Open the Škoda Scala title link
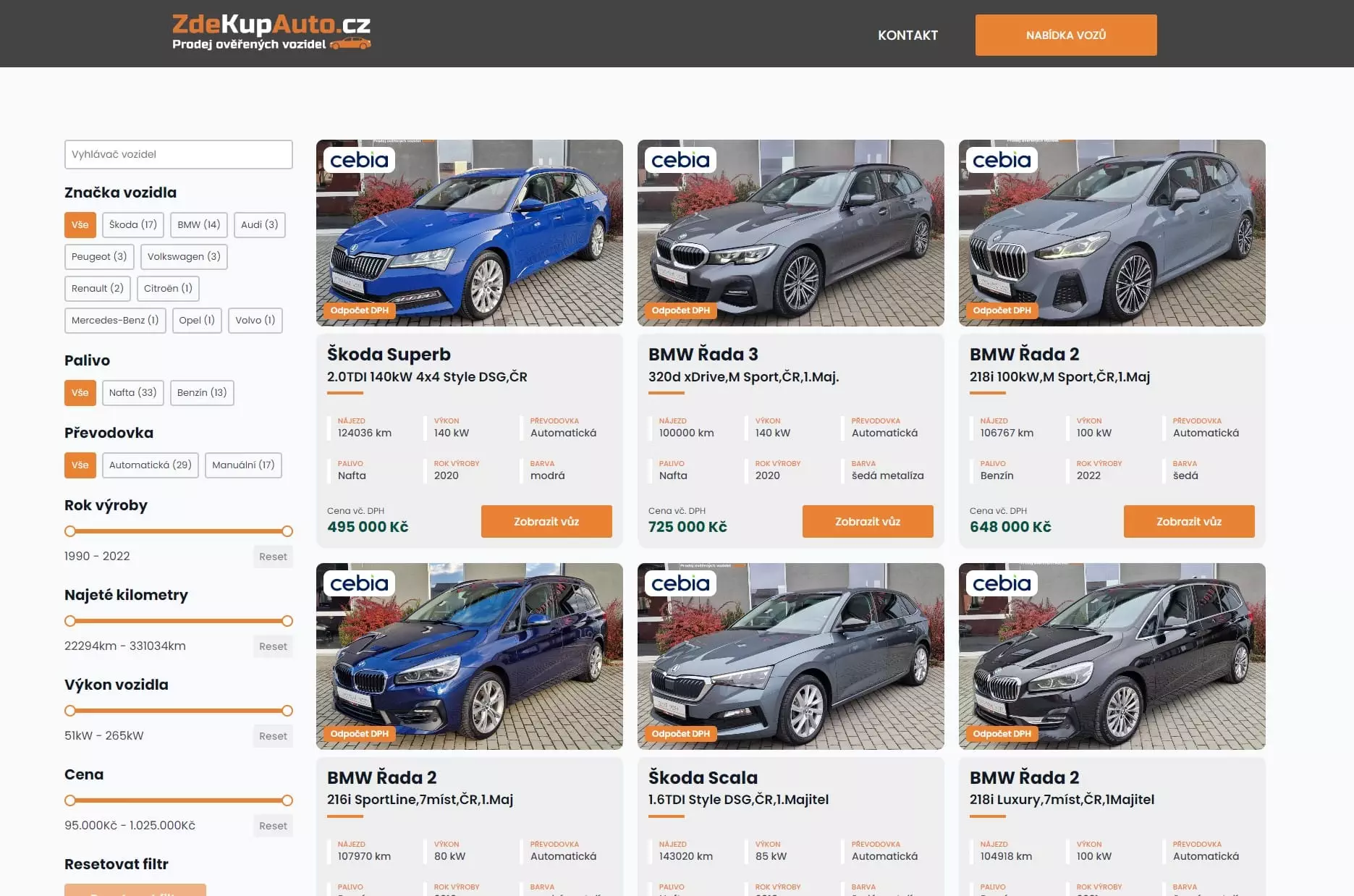The width and height of the screenshot is (1354, 896). (x=703, y=777)
